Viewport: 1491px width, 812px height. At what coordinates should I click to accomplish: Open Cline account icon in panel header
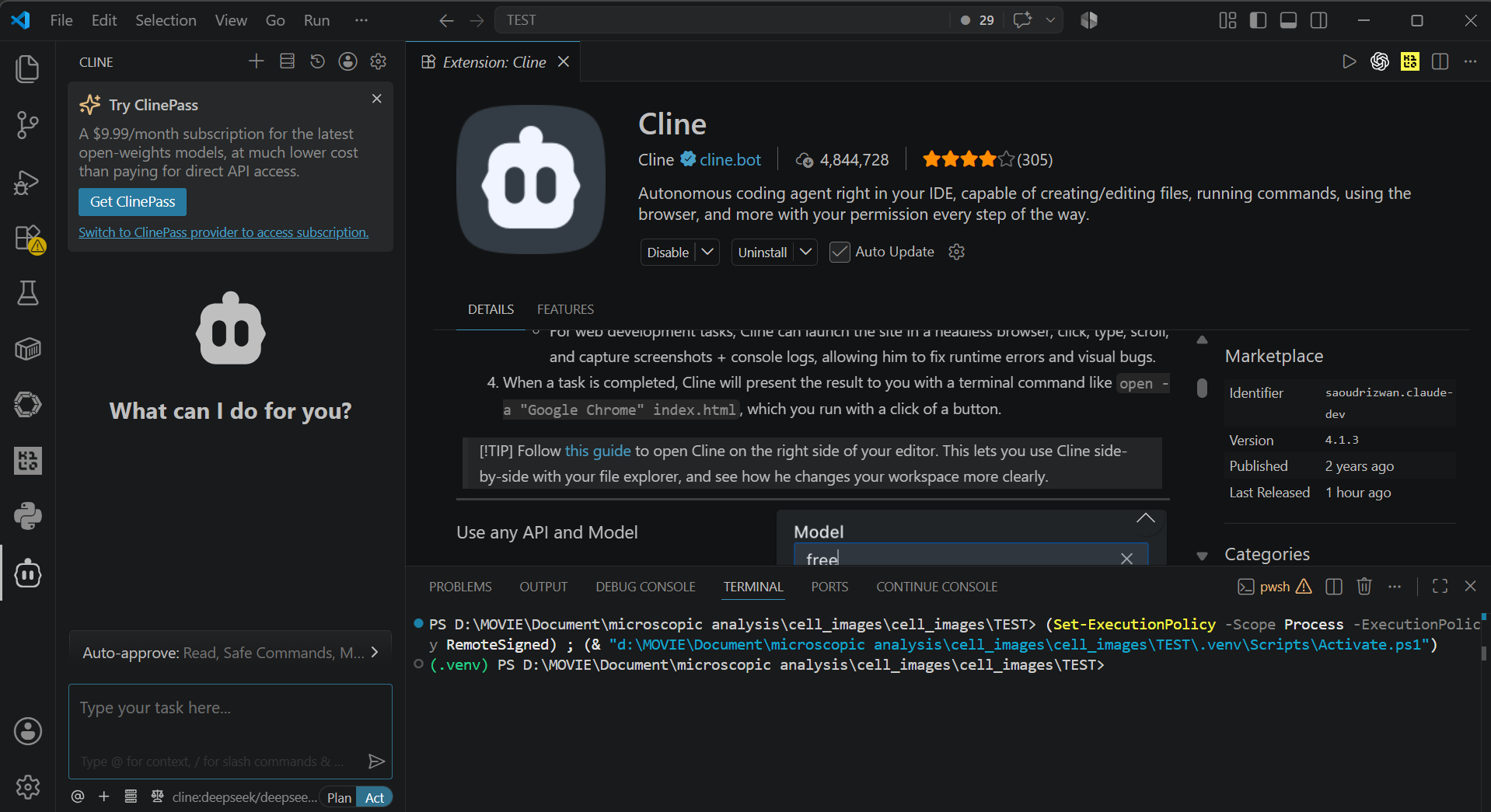click(347, 61)
